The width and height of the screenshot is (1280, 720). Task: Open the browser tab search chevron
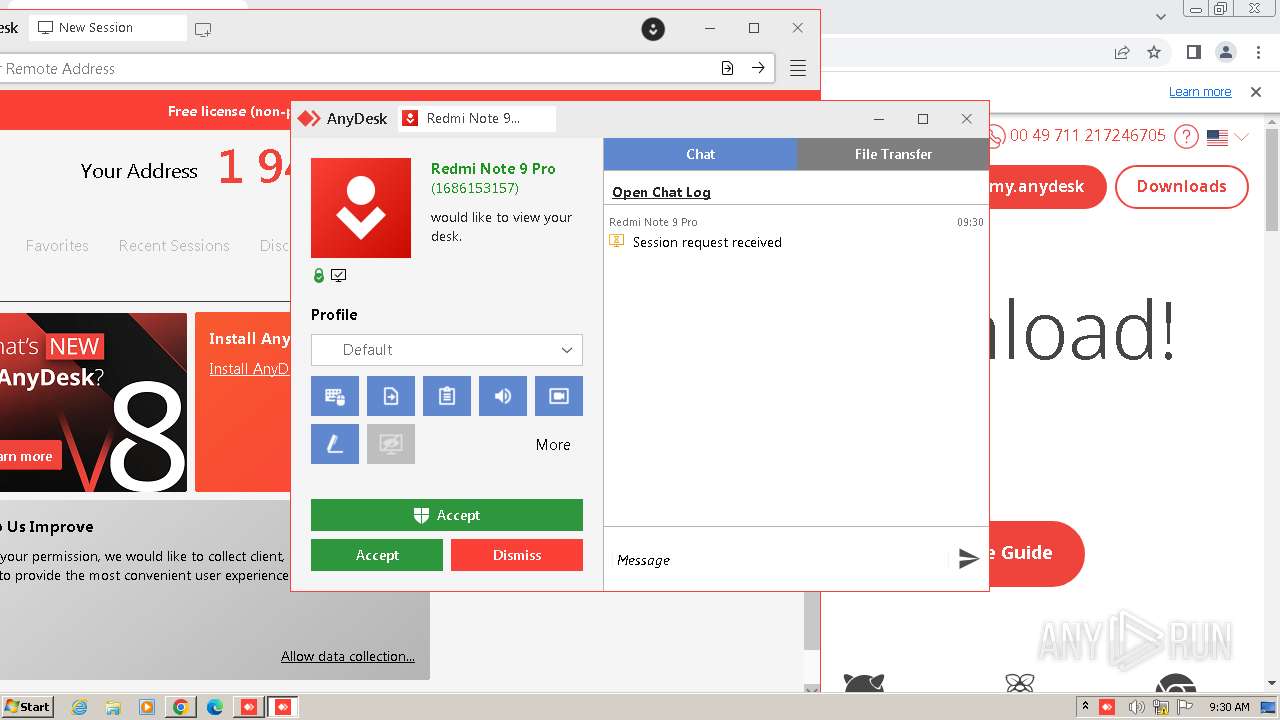1161,16
